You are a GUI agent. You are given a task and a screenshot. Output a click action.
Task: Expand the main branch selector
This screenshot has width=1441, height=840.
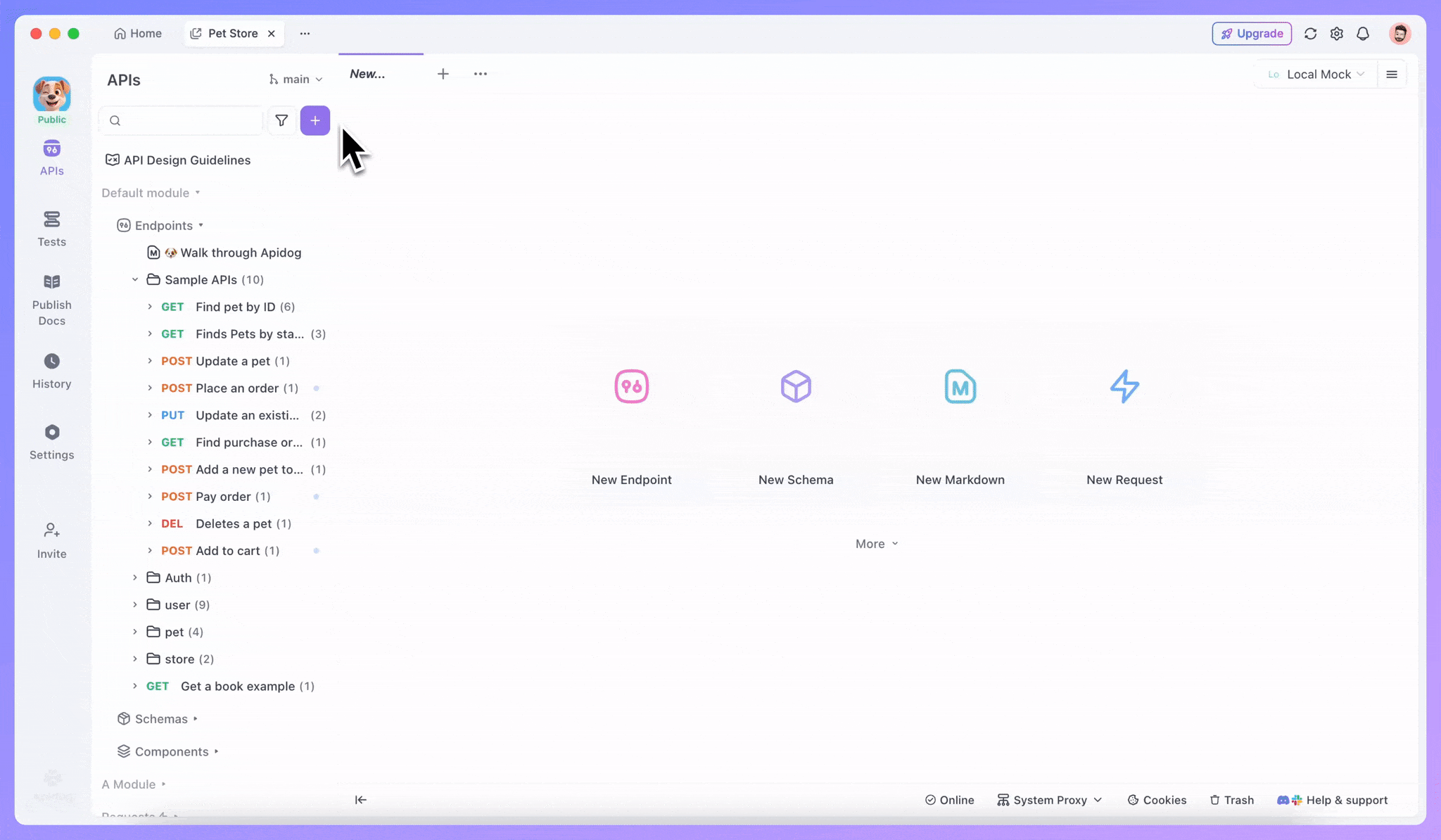click(296, 79)
